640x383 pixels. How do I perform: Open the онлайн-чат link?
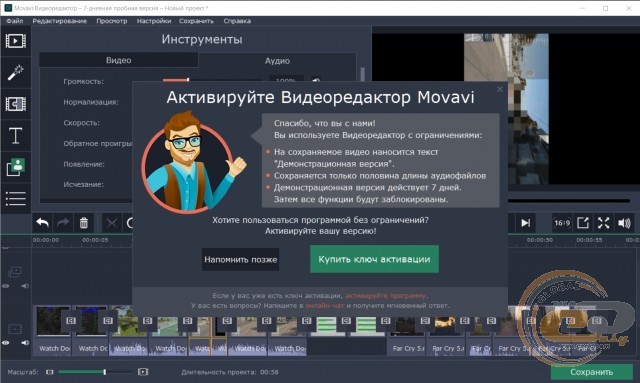[325, 305]
